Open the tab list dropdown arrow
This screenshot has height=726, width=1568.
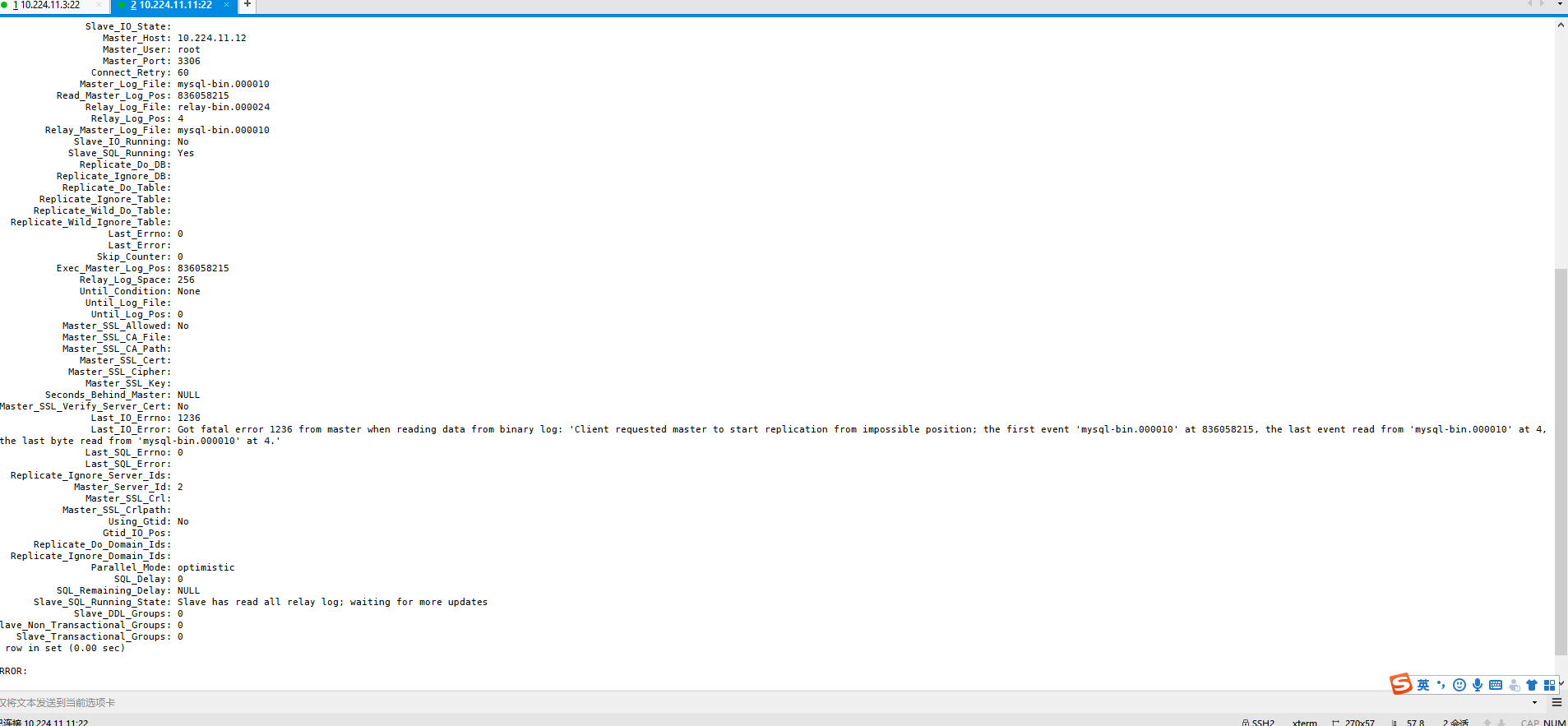click(x=1560, y=4)
